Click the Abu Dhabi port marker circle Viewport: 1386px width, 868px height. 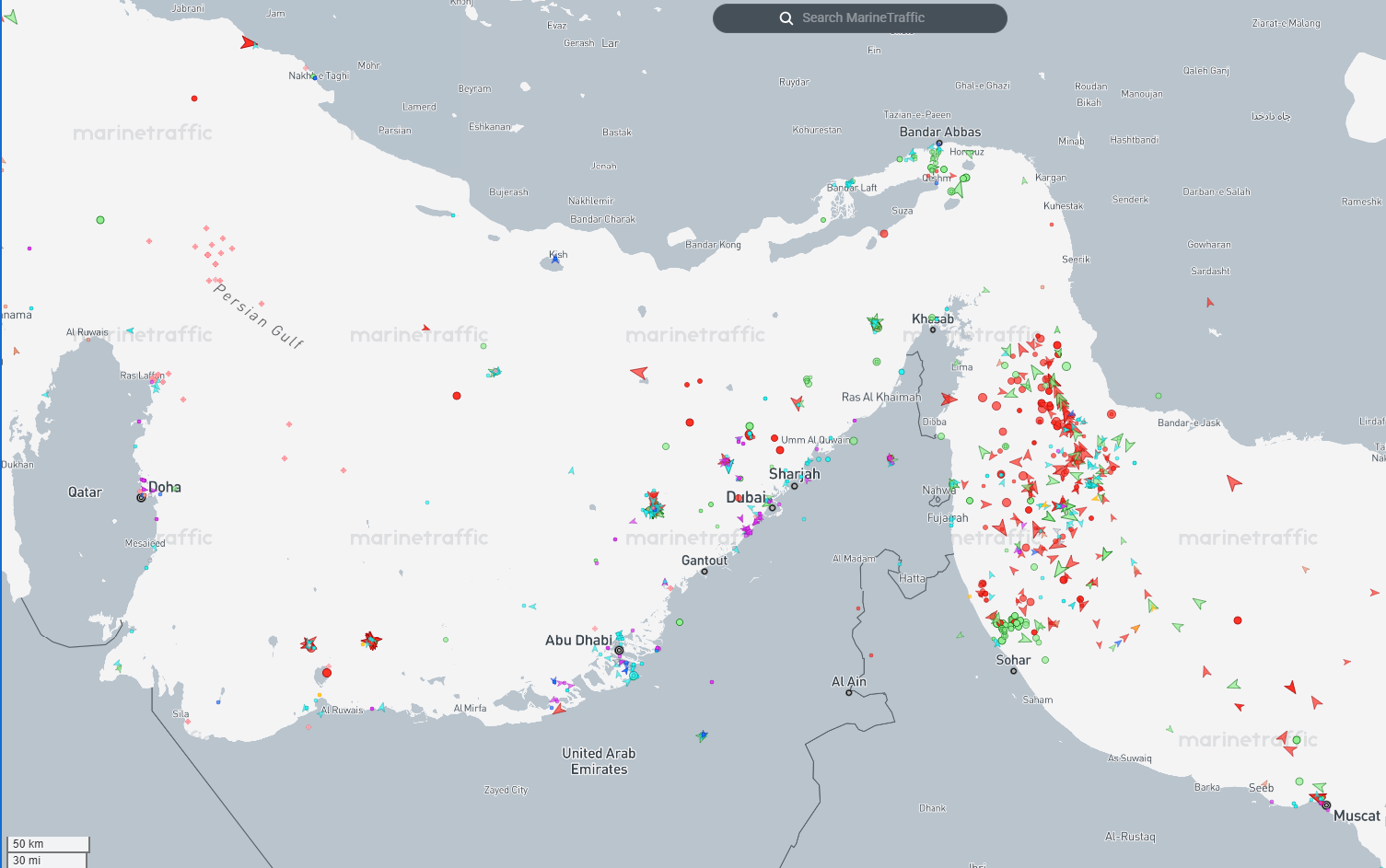(x=619, y=650)
